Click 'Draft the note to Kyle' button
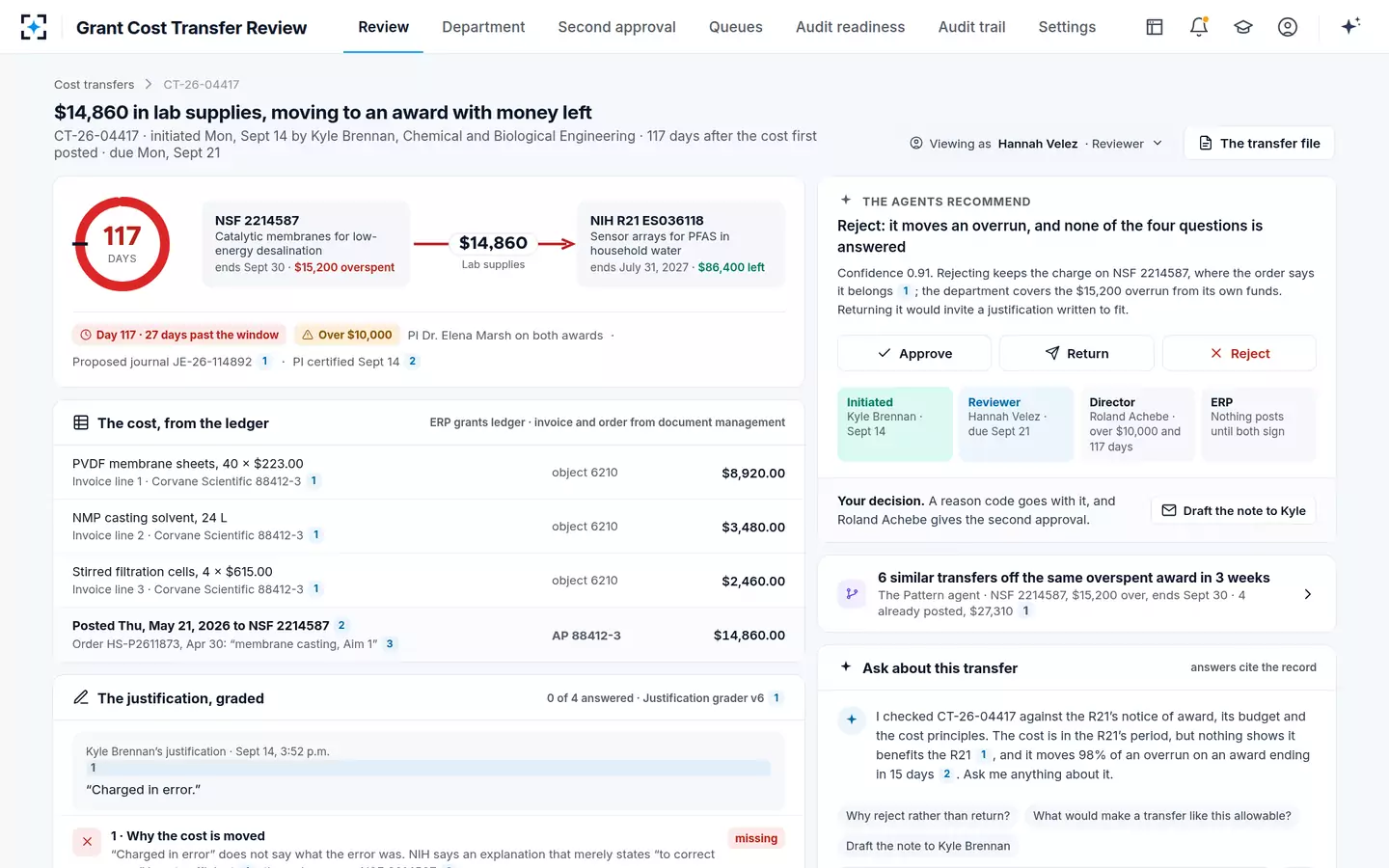1389x868 pixels. [x=1234, y=510]
